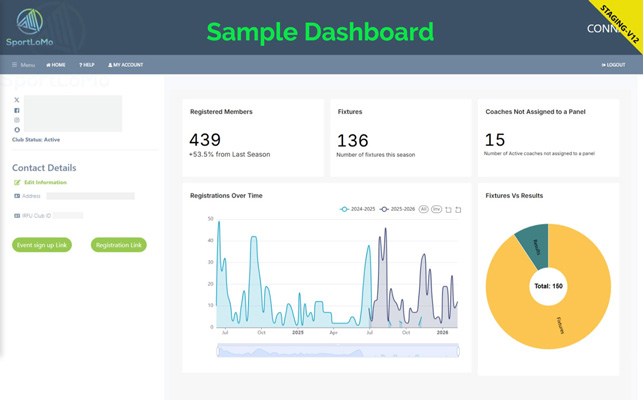
Task: Click the chart's data zoom slider bar
Action: point(338,350)
